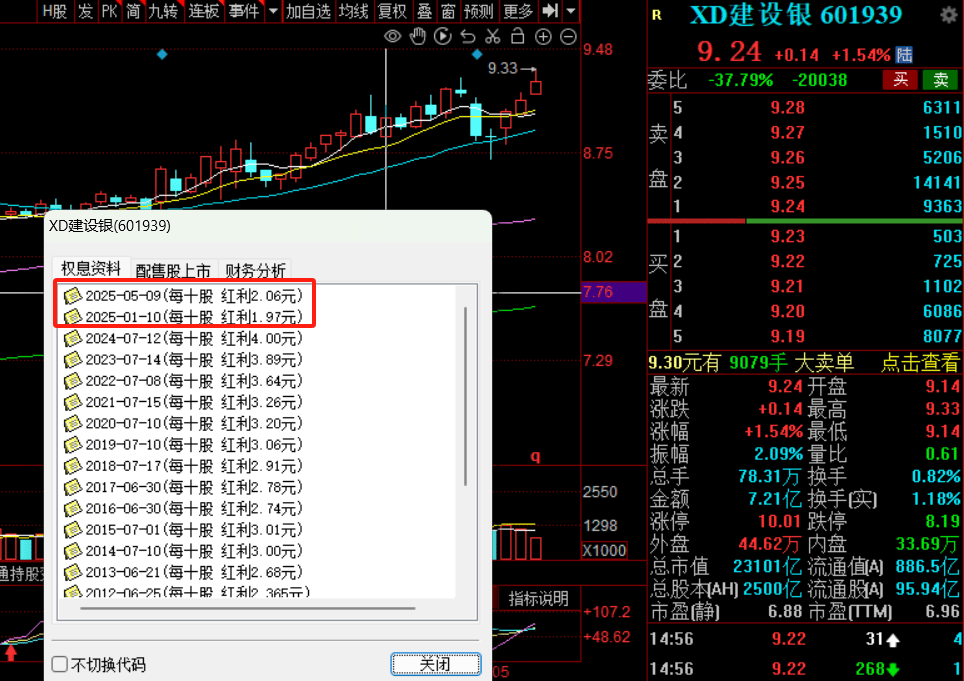Click the X1000 volume scale label
This screenshot has height=681, width=964.
604,550
